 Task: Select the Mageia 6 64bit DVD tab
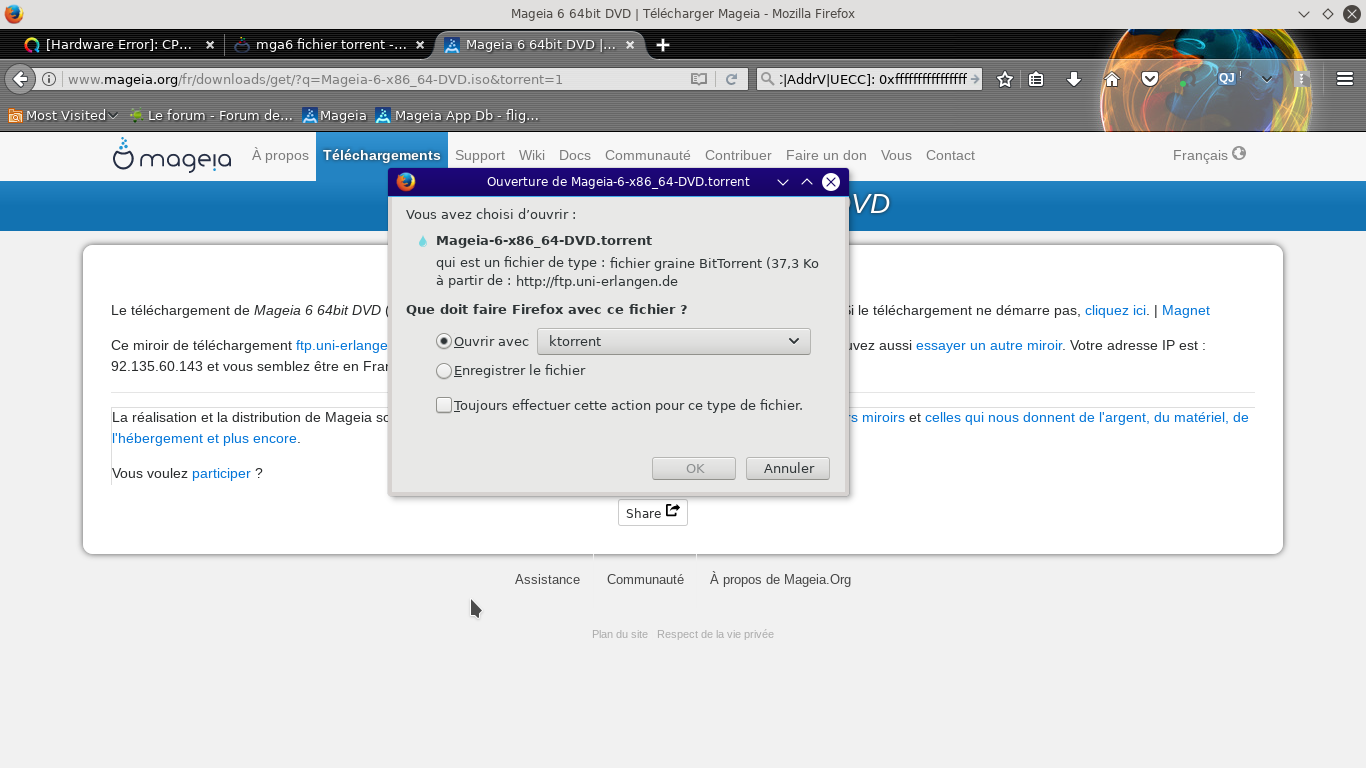tap(541, 45)
